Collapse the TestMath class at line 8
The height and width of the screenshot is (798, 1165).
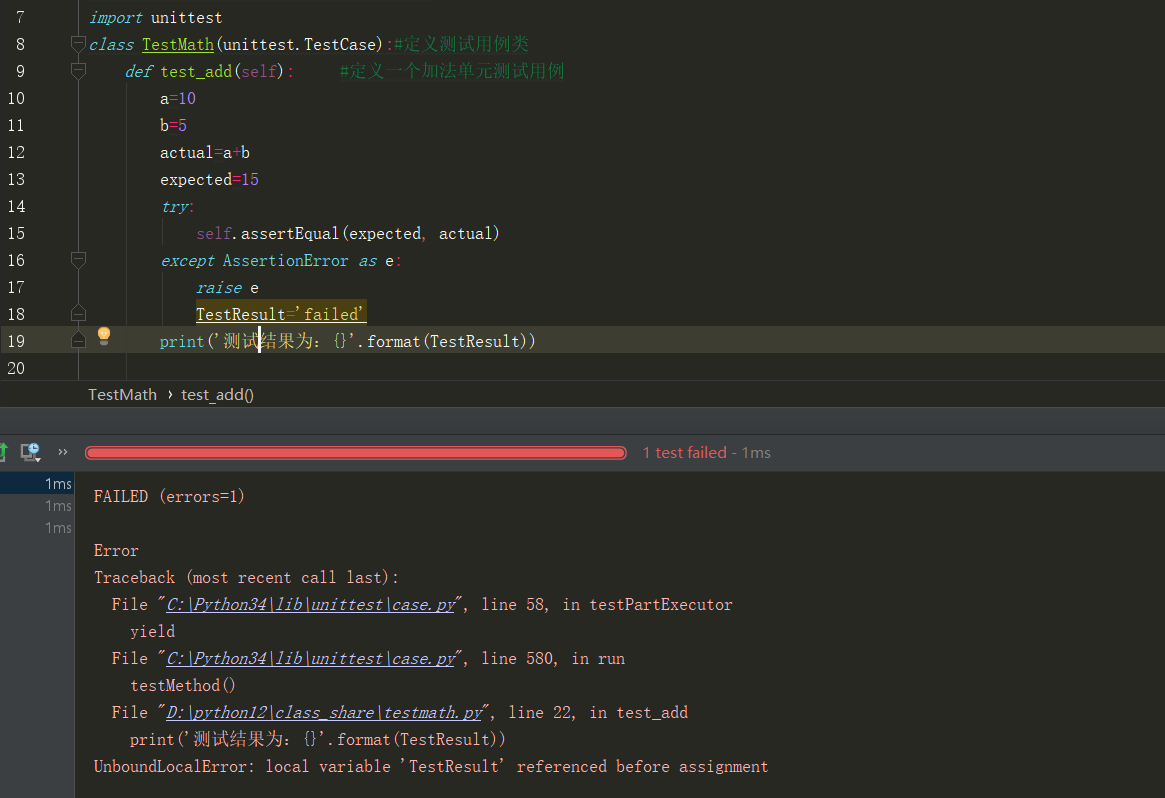tap(78, 44)
